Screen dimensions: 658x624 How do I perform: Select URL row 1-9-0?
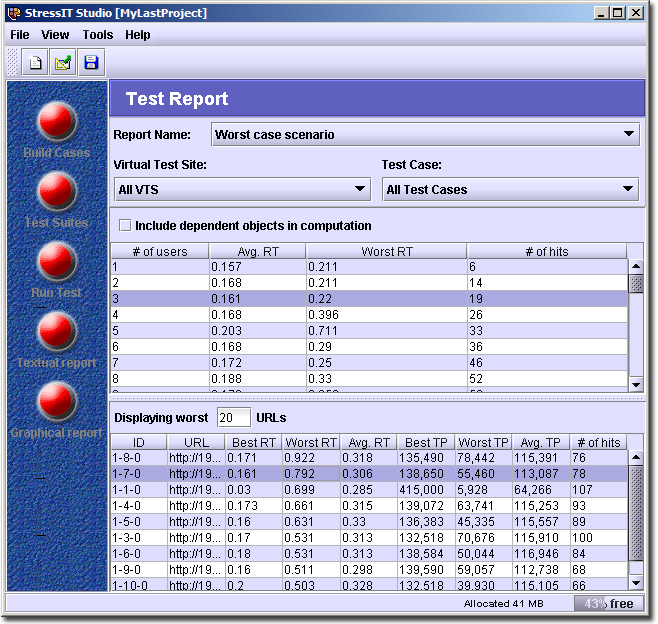pos(369,569)
